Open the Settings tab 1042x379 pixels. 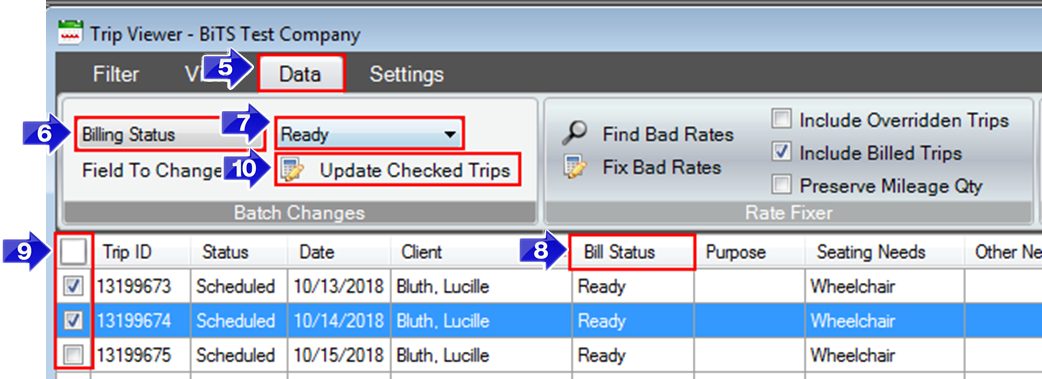(407, 74)
